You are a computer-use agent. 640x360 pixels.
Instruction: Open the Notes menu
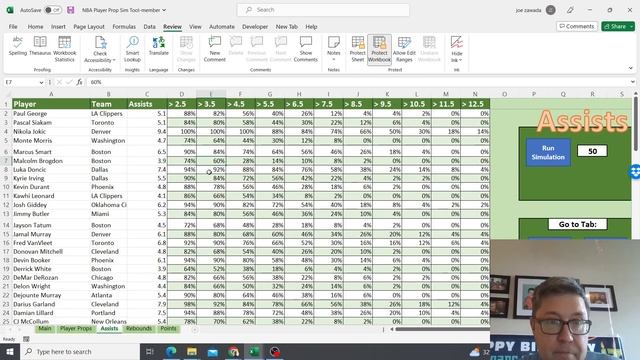[x=333, y=49]
